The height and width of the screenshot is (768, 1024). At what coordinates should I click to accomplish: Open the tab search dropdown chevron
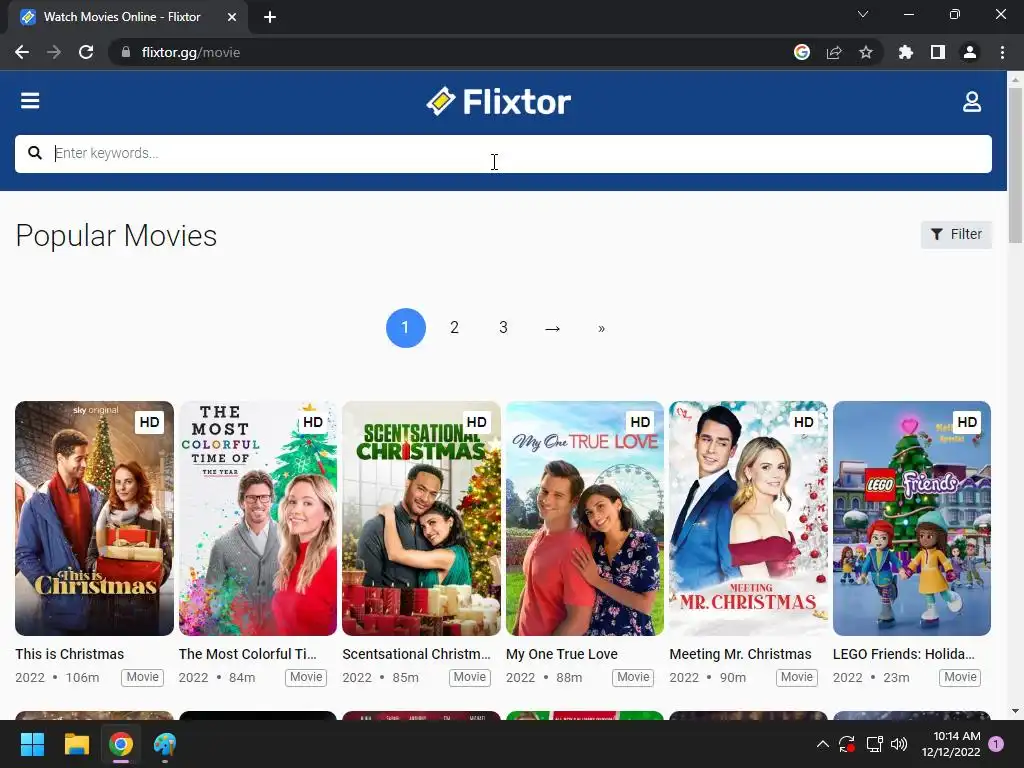pyautogui.click(x=863, y=14)
